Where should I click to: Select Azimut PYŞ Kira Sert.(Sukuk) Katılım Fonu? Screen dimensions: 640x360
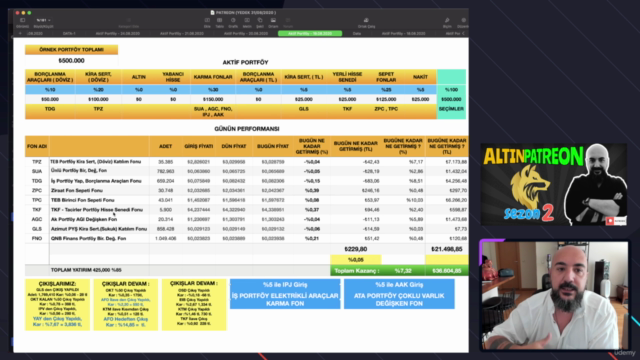click(x=99, y=229)
